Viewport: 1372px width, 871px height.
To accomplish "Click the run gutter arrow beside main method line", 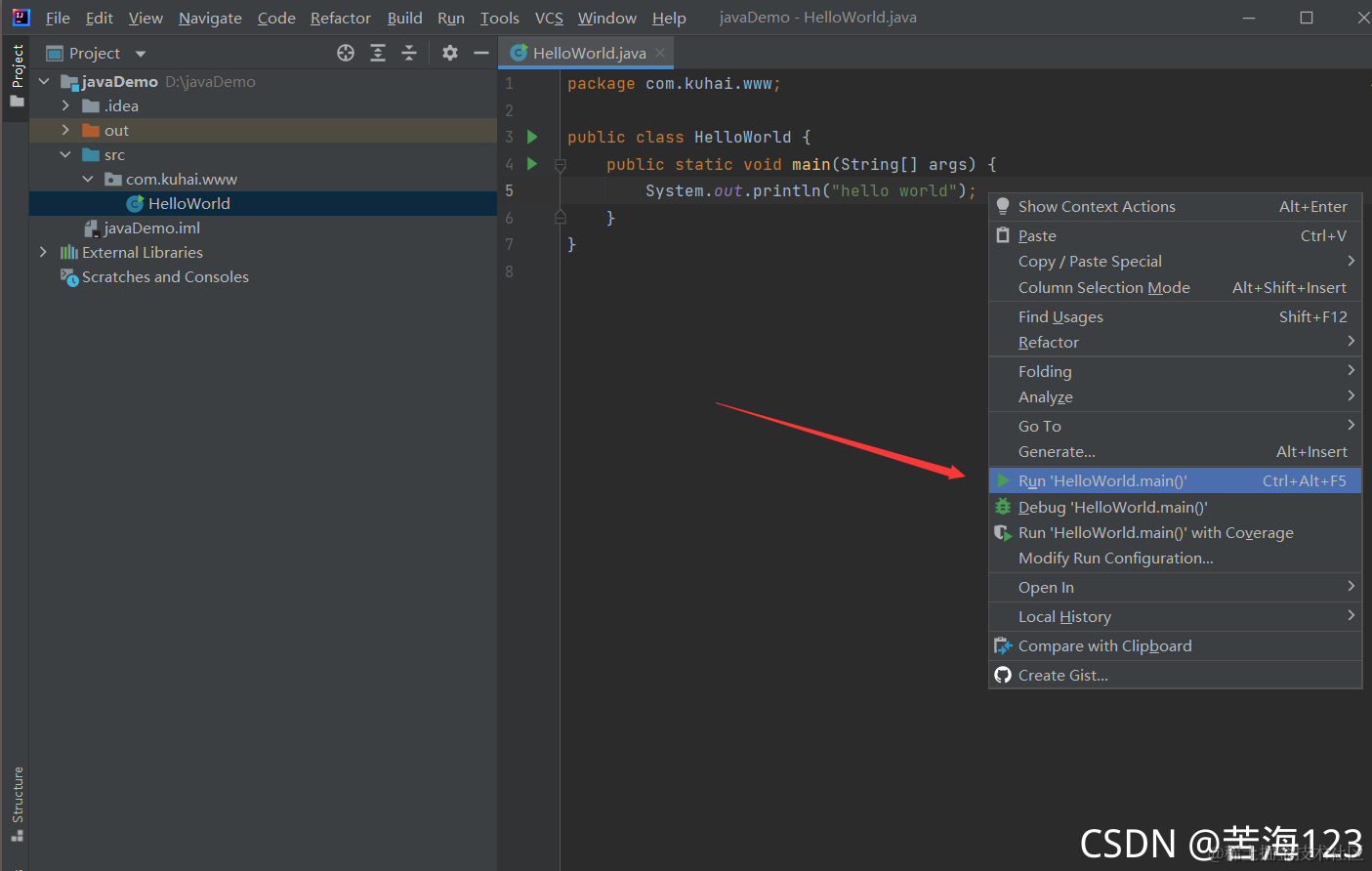I will (532, 164).
